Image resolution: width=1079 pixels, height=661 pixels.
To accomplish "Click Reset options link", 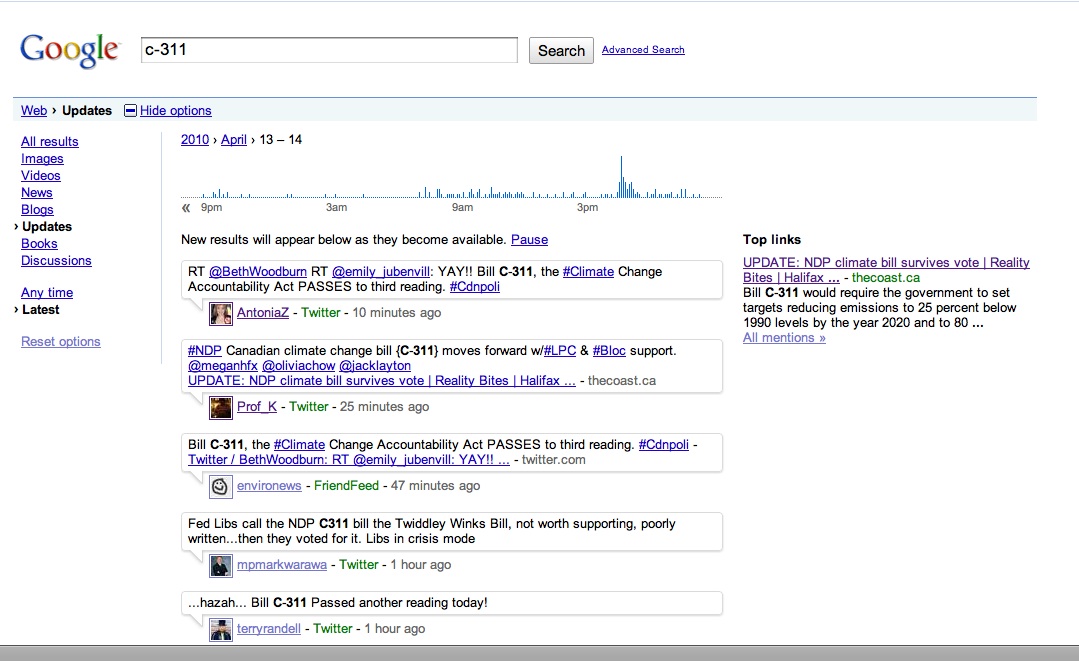I will pos(61,342).
